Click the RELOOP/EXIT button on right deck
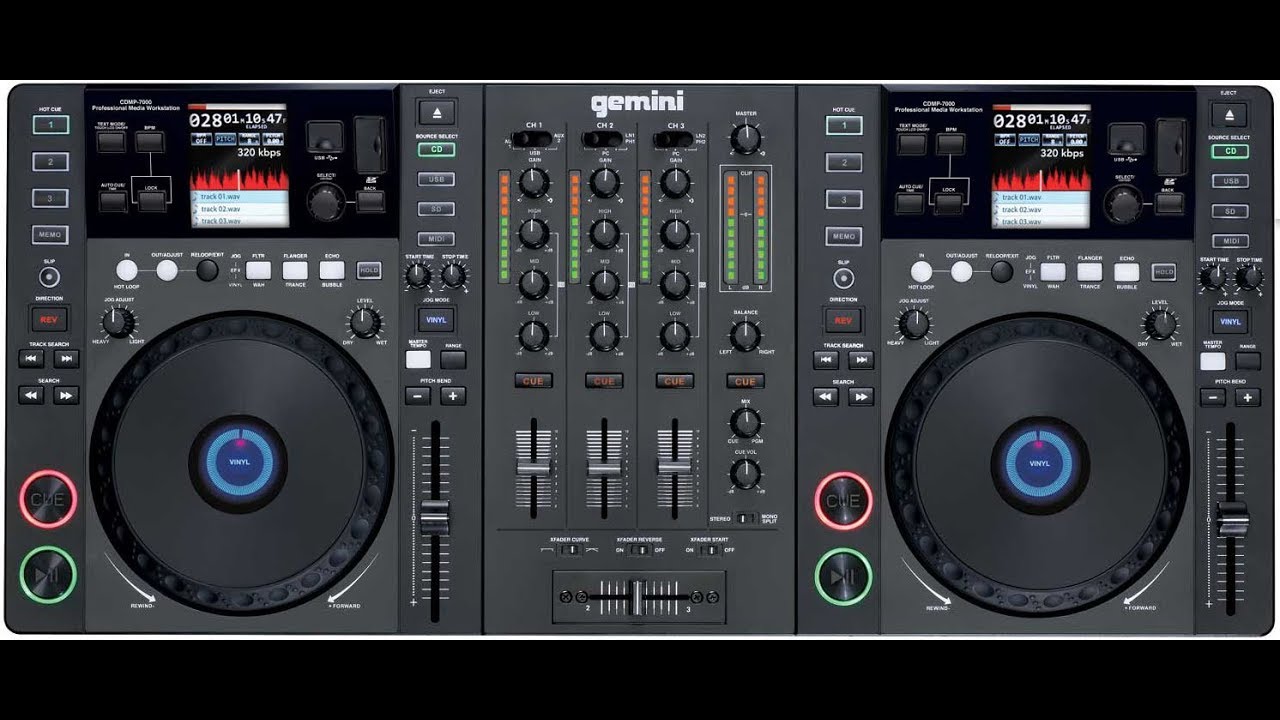The image size is (1280, 720). [x=1002, y=271]
